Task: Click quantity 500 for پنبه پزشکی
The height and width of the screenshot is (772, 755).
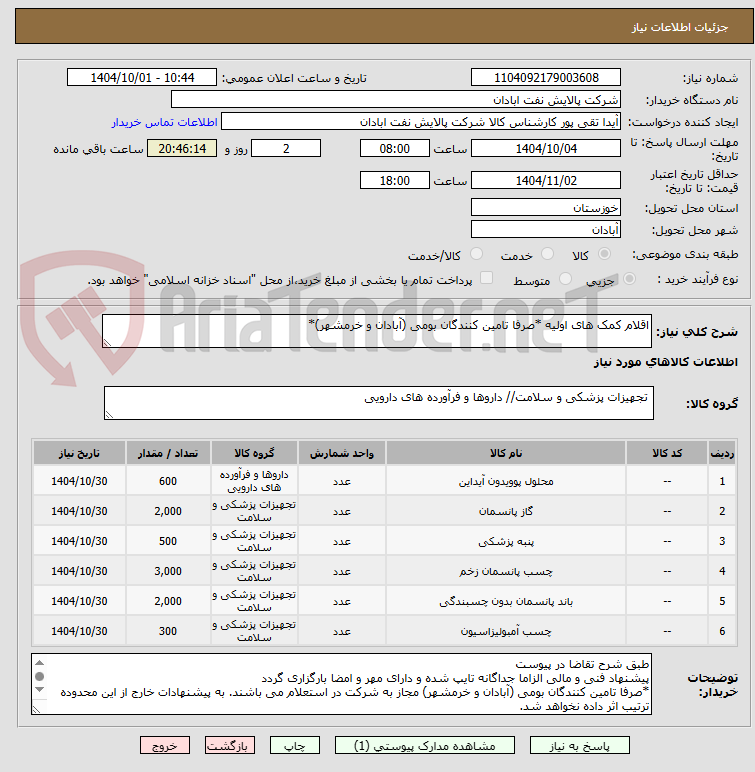Action: click(x=168, y=541)
